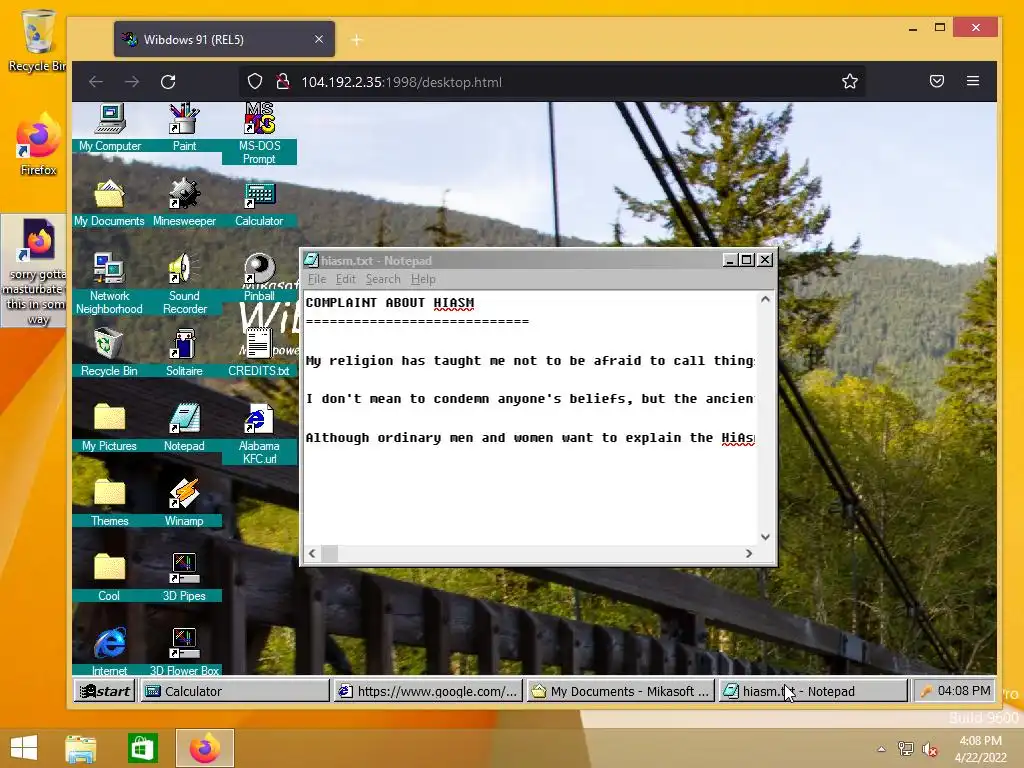Image resolution: width=1024 pixels, height=768 pixels.
Task: Start Minesweeper game icon
Action: tap(184, 202)
